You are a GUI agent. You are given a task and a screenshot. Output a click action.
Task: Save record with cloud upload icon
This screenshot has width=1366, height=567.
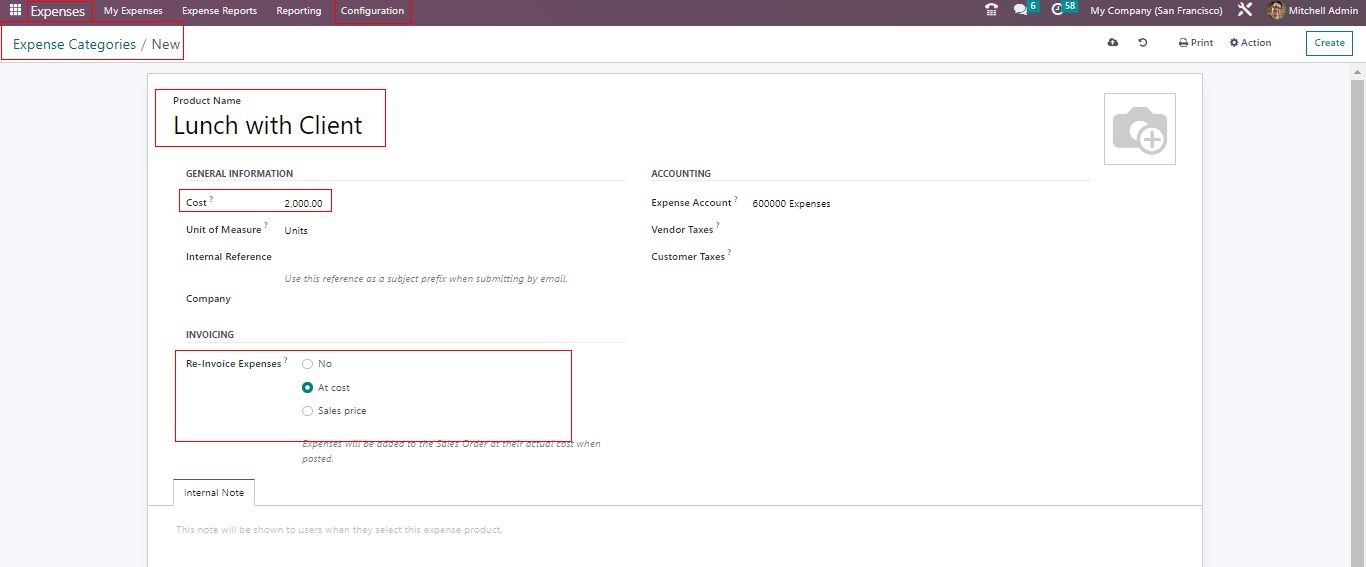(1113, 43)
